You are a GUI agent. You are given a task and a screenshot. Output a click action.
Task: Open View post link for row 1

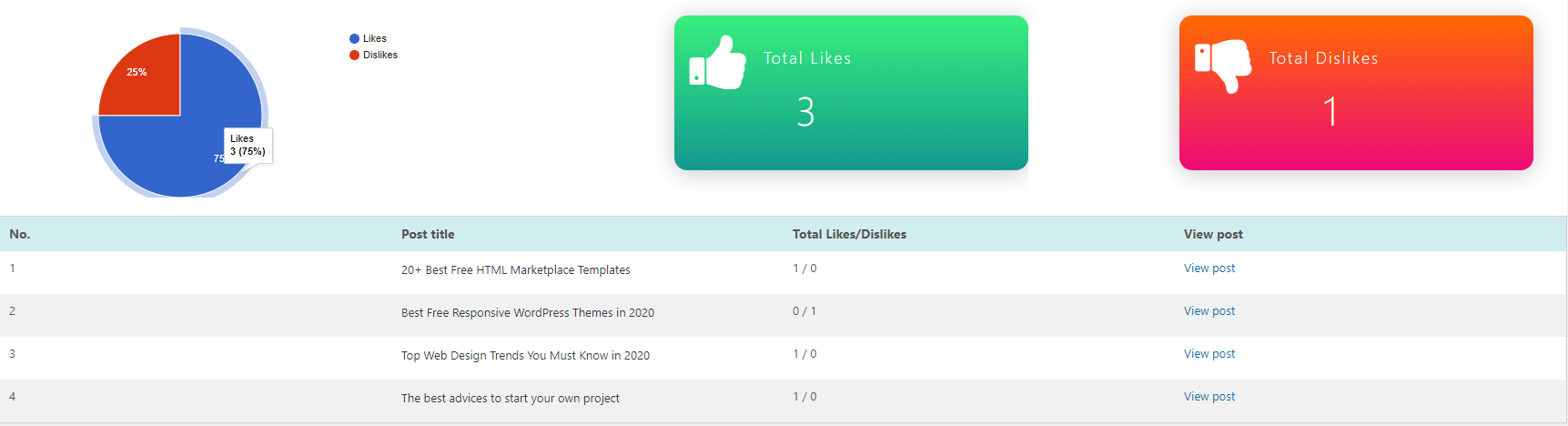point(1209,269)
